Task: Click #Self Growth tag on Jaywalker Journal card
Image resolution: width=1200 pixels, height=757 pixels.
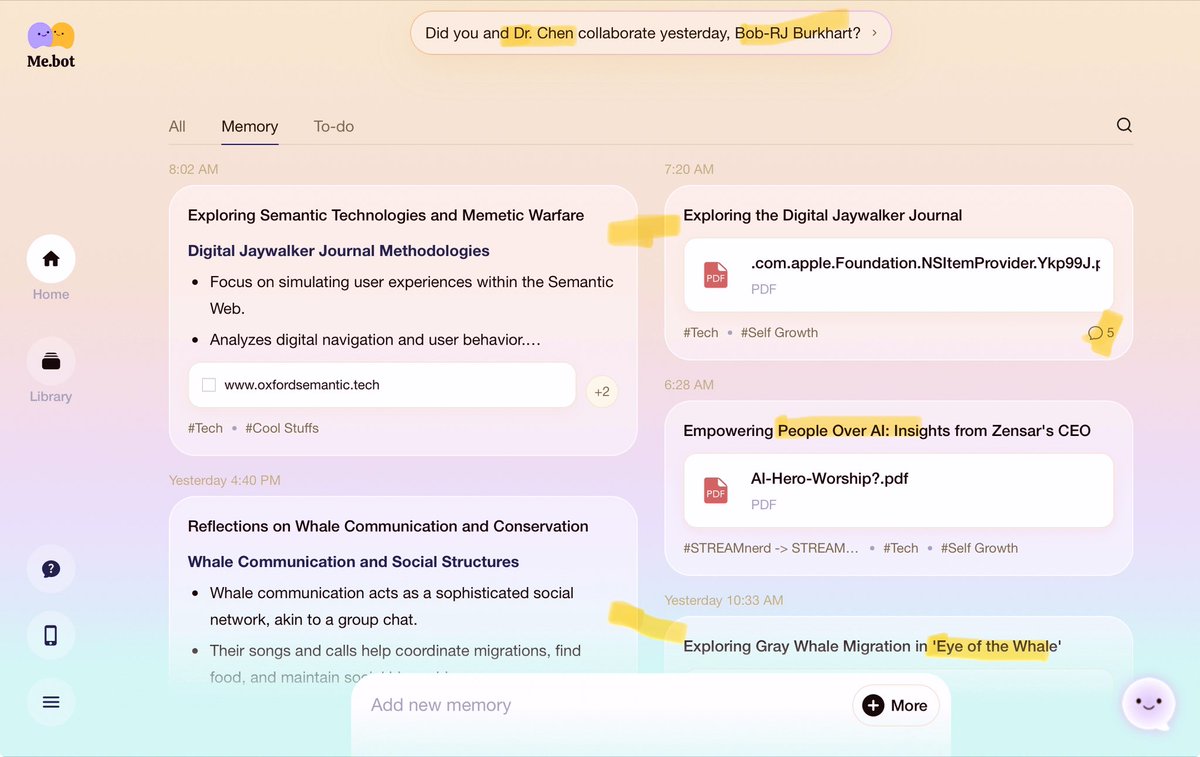Action: pyautogui.click(x=779, y=333)
